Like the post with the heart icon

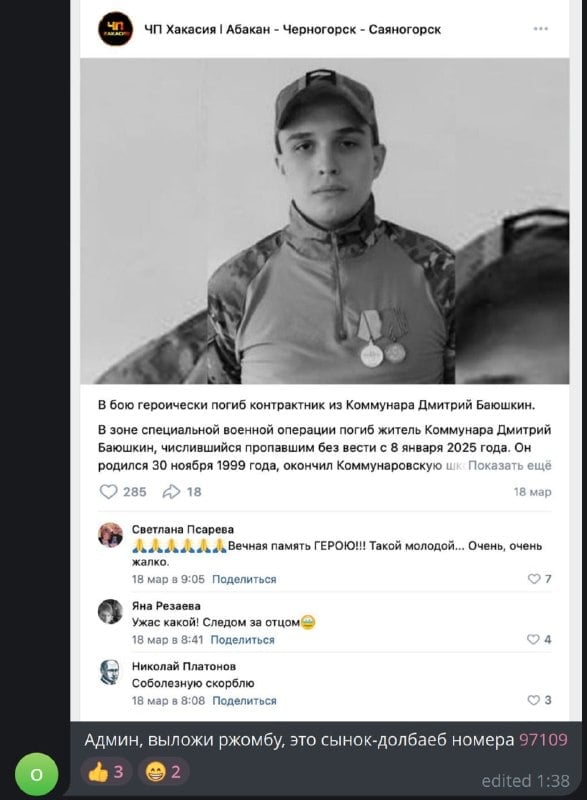[108, 491]
